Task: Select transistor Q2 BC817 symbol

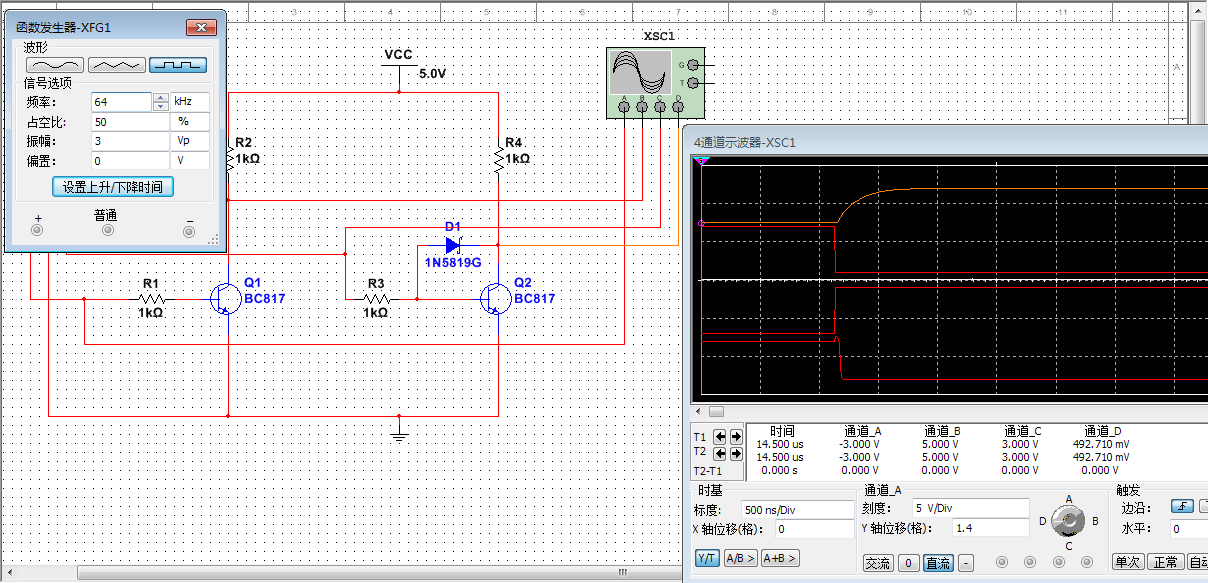Action: 494,298
